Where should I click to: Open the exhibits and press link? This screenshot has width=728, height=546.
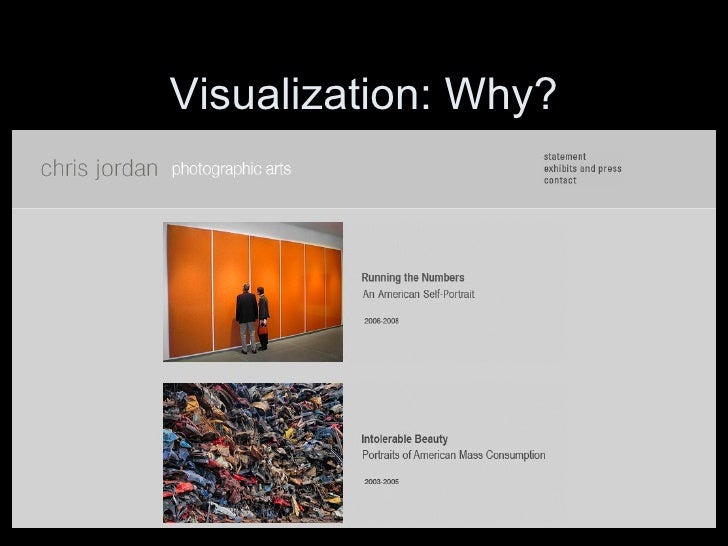tap(583, 169)
